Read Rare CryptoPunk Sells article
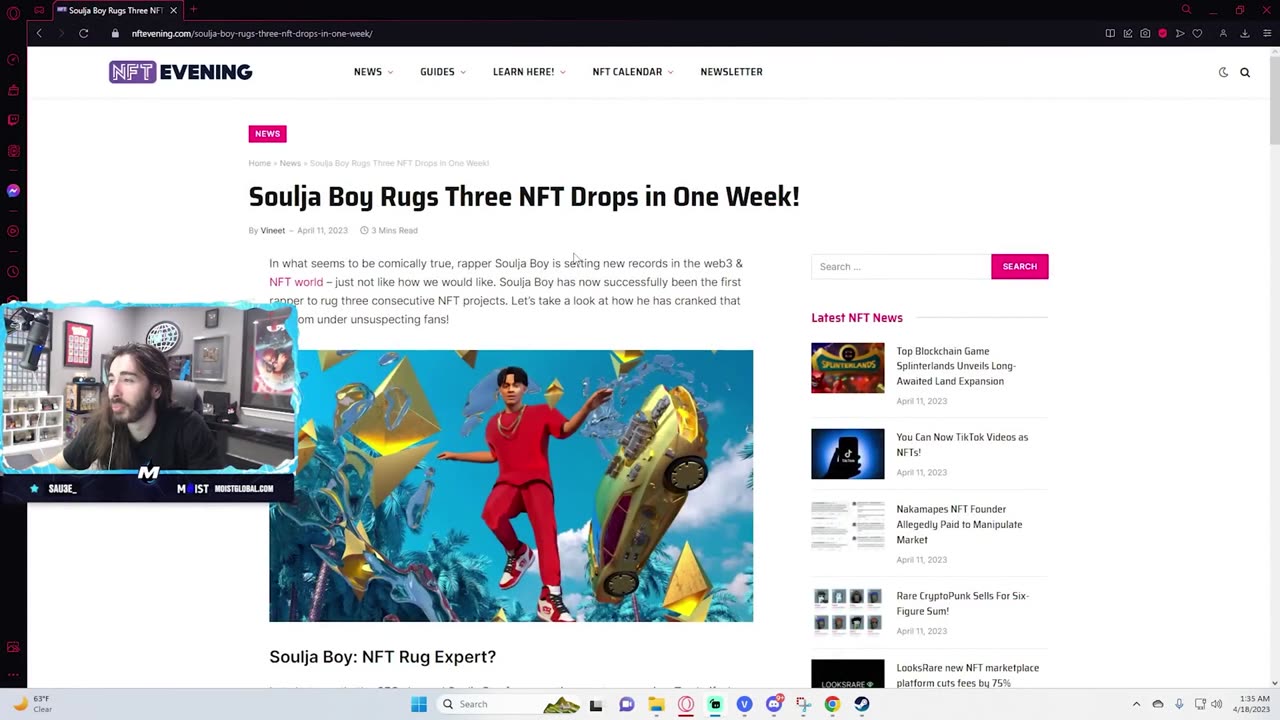Image resolution: width=1280 pixels, height=720 pixels. 962,603
